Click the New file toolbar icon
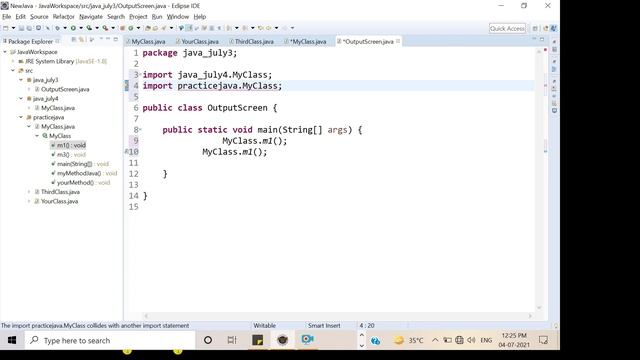The height and width of the screenshot is (360, 640). 6,28
